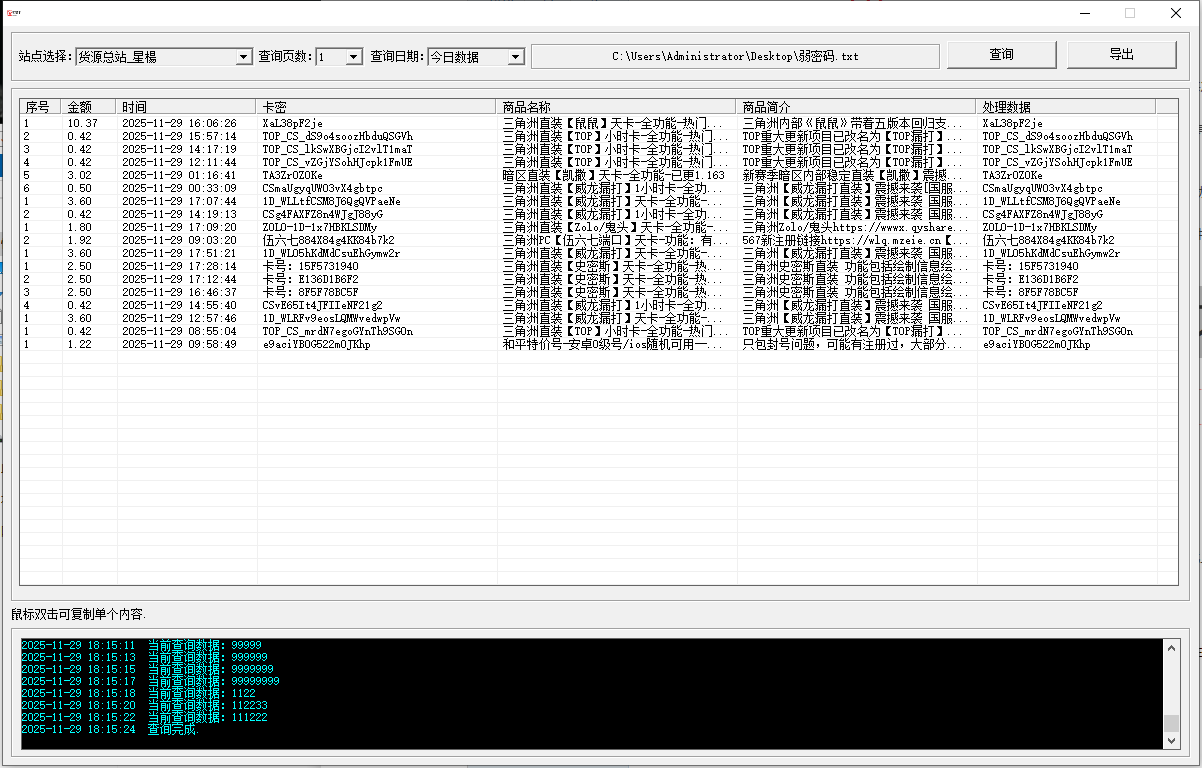Screen dimensions: 1202x768
Task: Open the 站点选择 site dropdown
Action: coord(243,58)
